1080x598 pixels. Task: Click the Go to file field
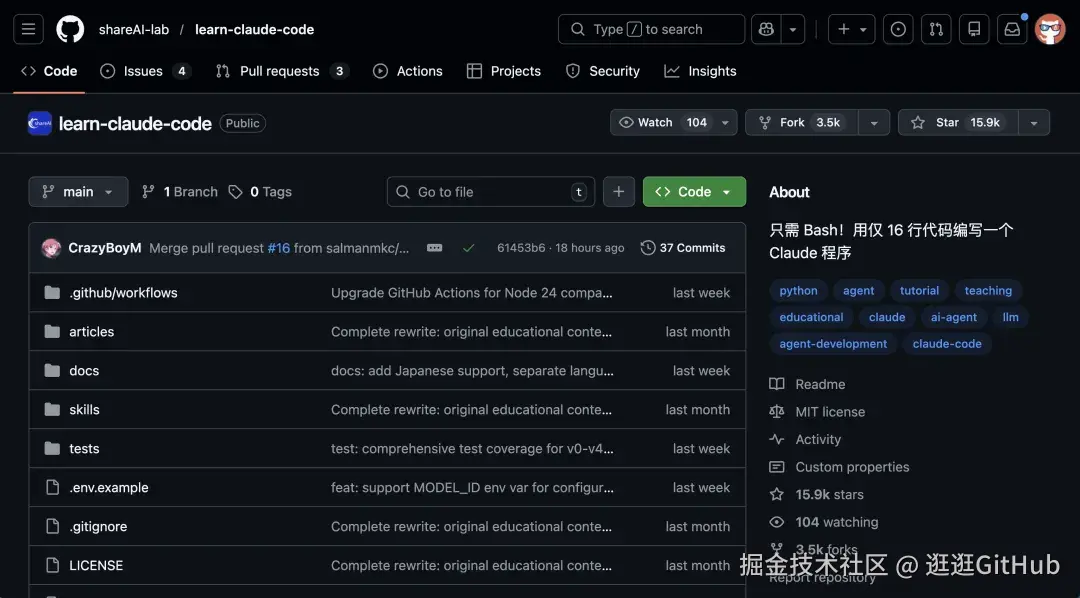(x=490, y=192)
